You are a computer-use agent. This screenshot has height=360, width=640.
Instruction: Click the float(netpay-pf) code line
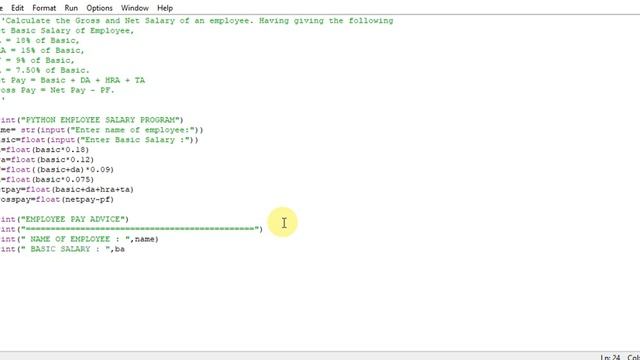pos(57,199)
